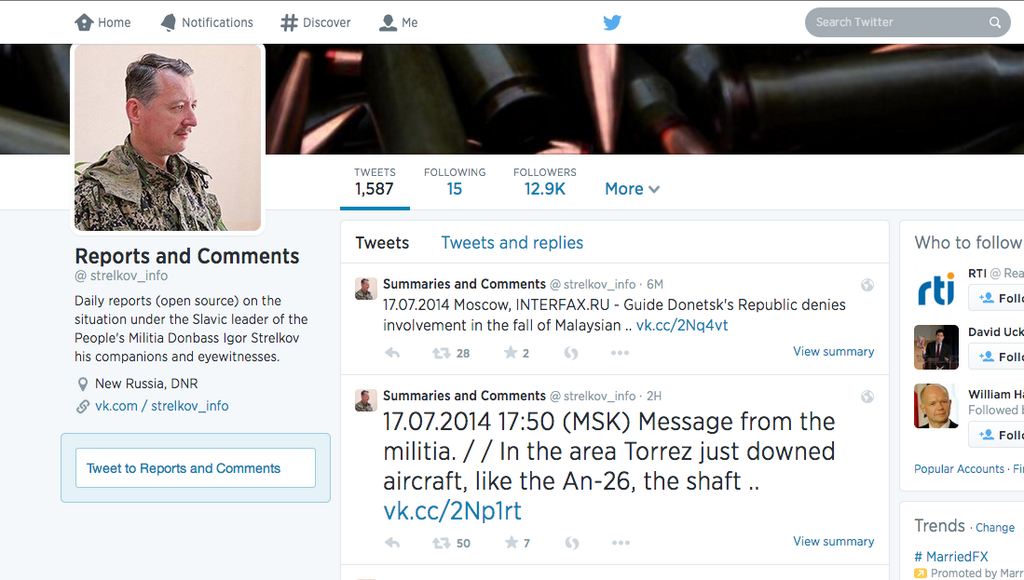Click the Twitter bird logo
1024x580 pixels.
coord(612,22)
